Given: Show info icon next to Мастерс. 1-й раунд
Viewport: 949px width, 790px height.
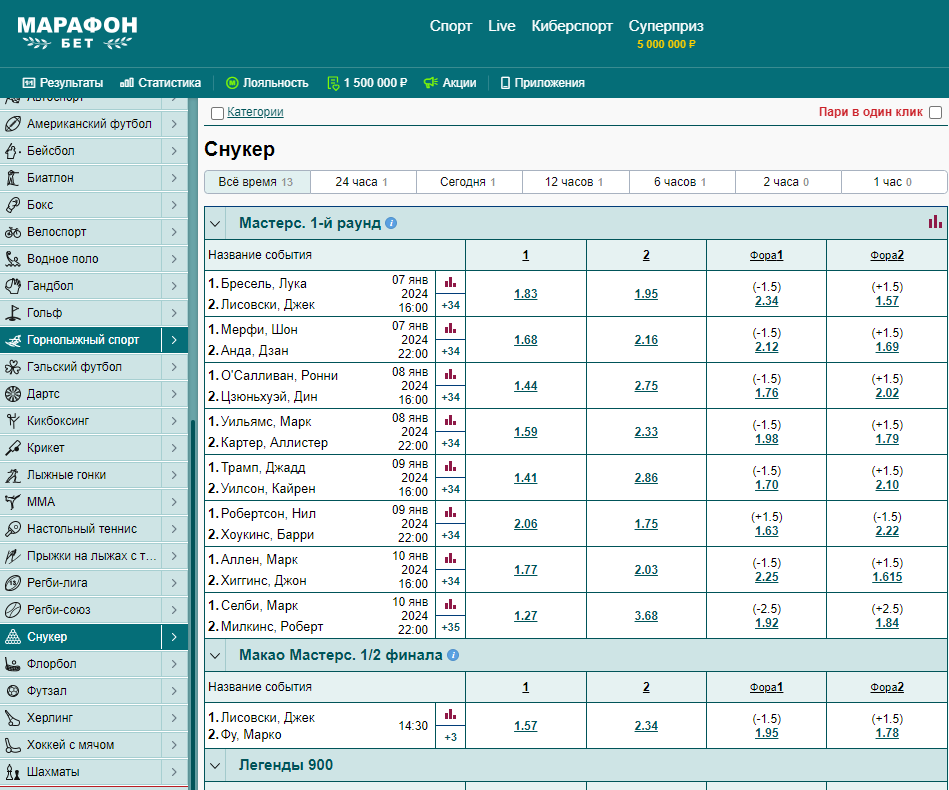Looking at the screenshot, I should click(391, 223).
